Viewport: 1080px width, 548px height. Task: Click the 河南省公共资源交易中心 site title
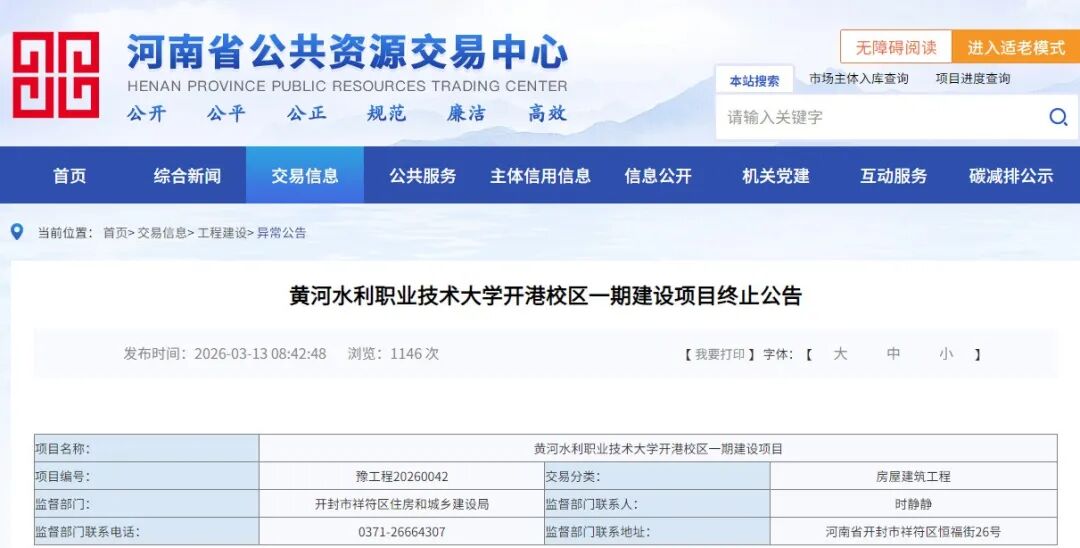(x=348, y=52)
